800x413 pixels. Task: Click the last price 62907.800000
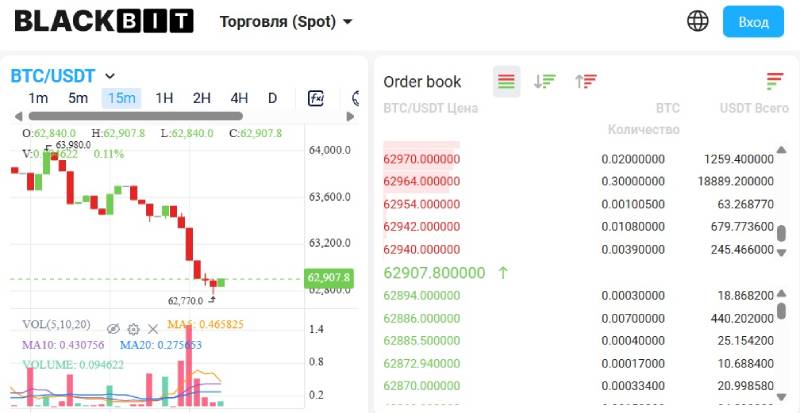434,273
